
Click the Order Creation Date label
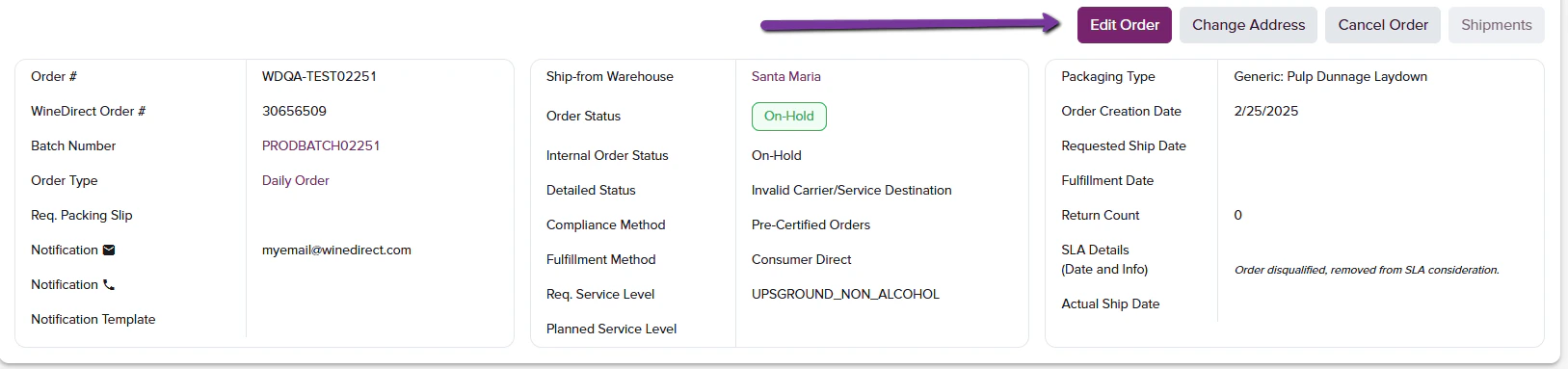pos(1122,111)
